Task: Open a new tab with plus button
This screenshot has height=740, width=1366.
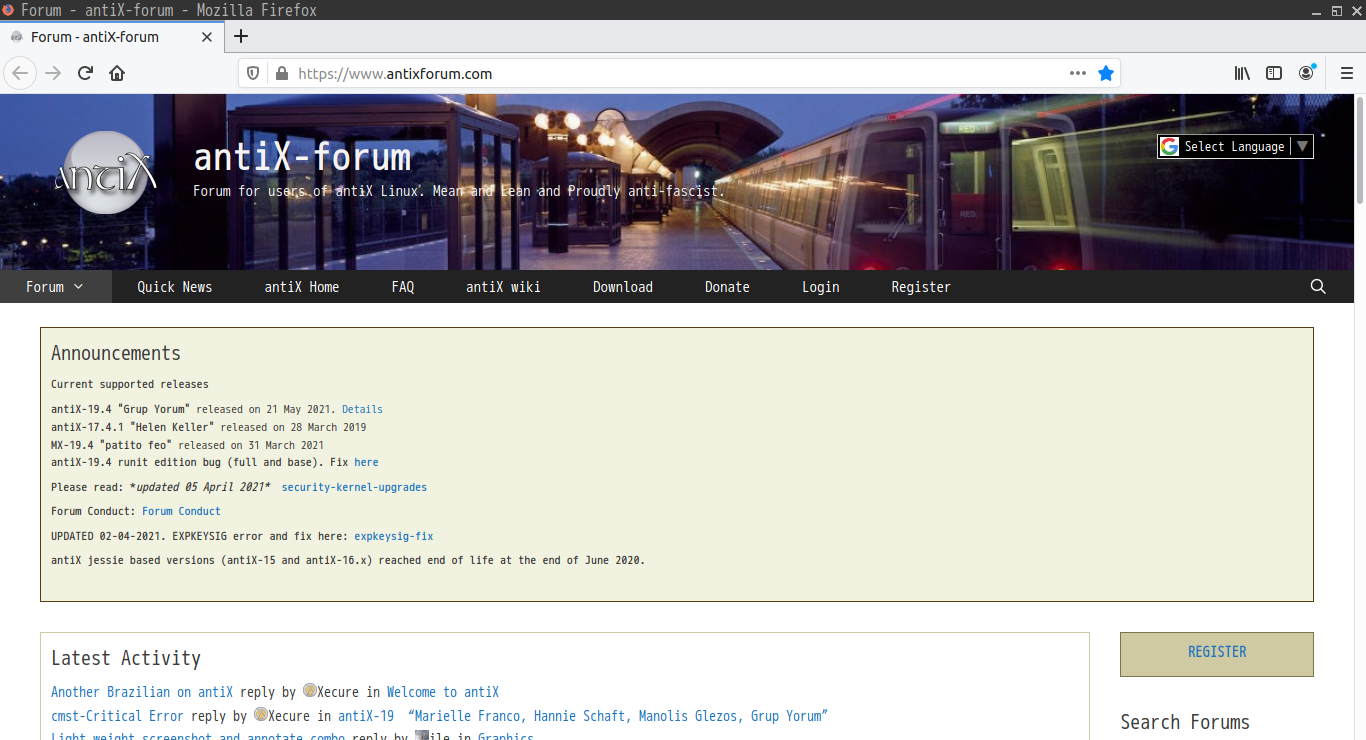Action: pyautogui.click(x=241, y=37)
